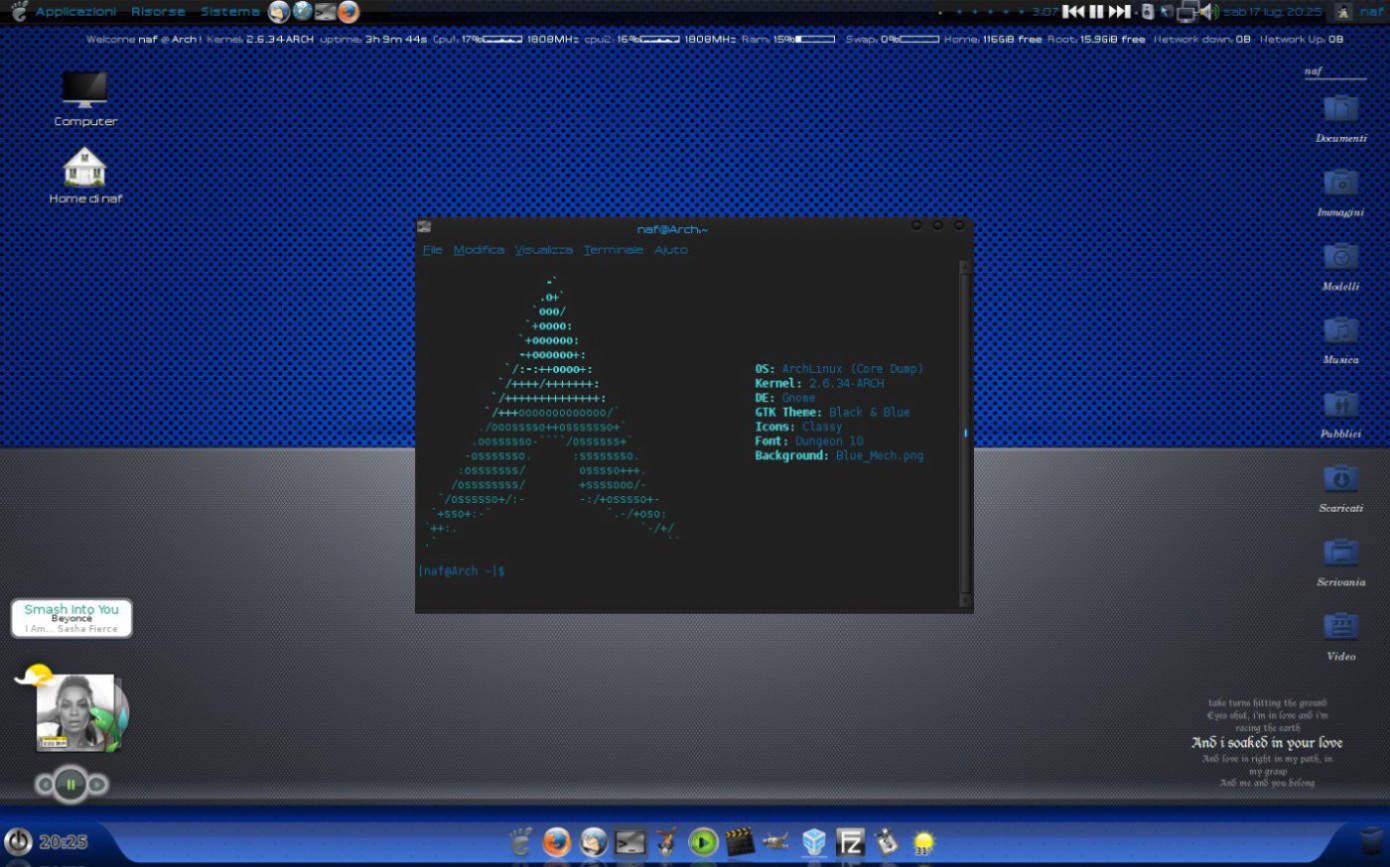
Task: Open the Immagini folder
Action: 1341,192
